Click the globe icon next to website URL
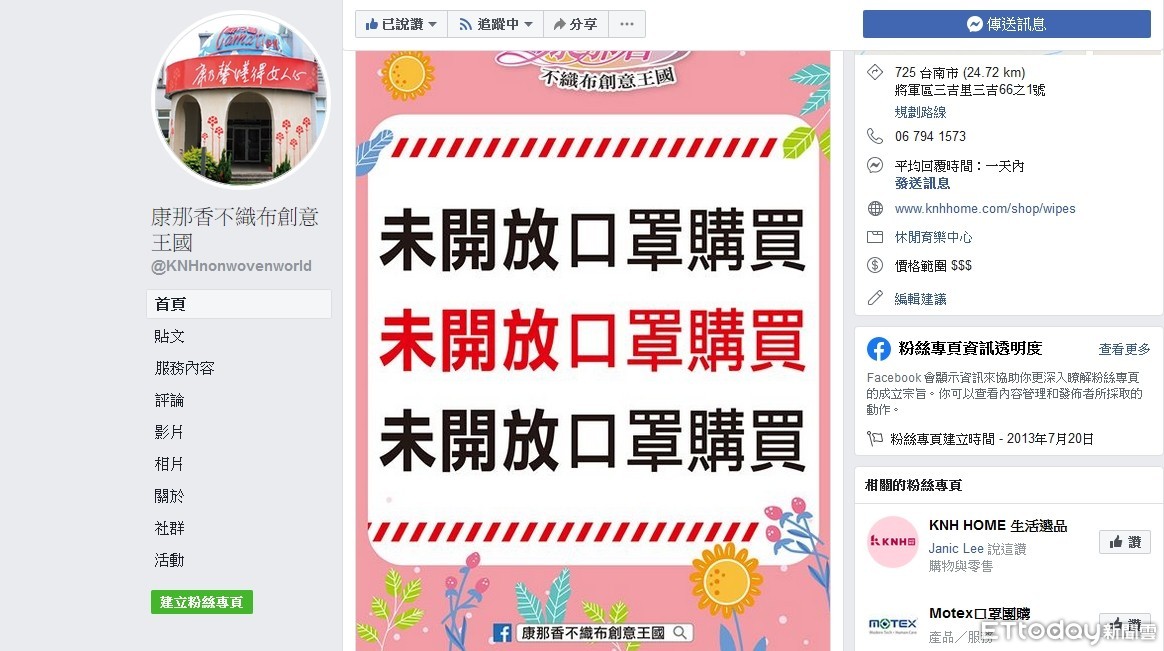Screen dimensions: 1164x651 click(875, 209)
